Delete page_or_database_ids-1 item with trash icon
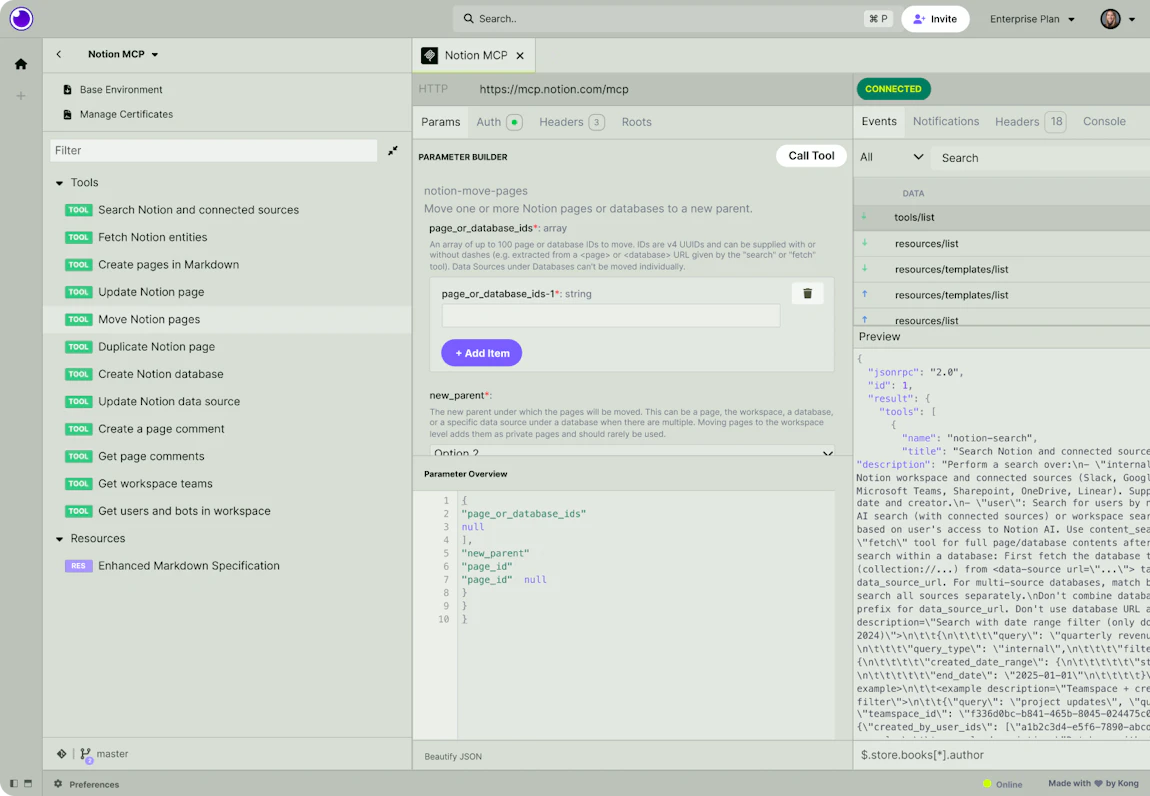This screenshot has width=1150, height=796. click(807, 293)
